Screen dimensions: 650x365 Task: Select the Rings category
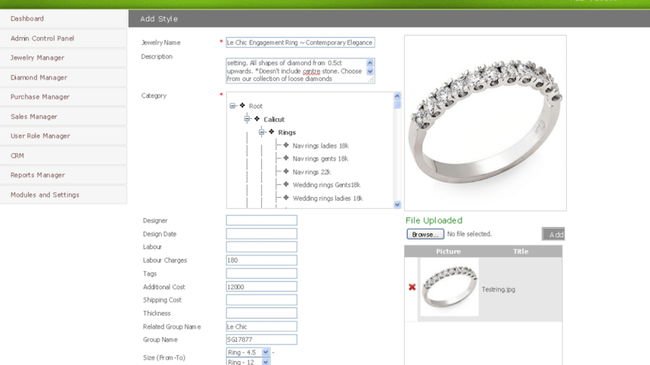287,133
